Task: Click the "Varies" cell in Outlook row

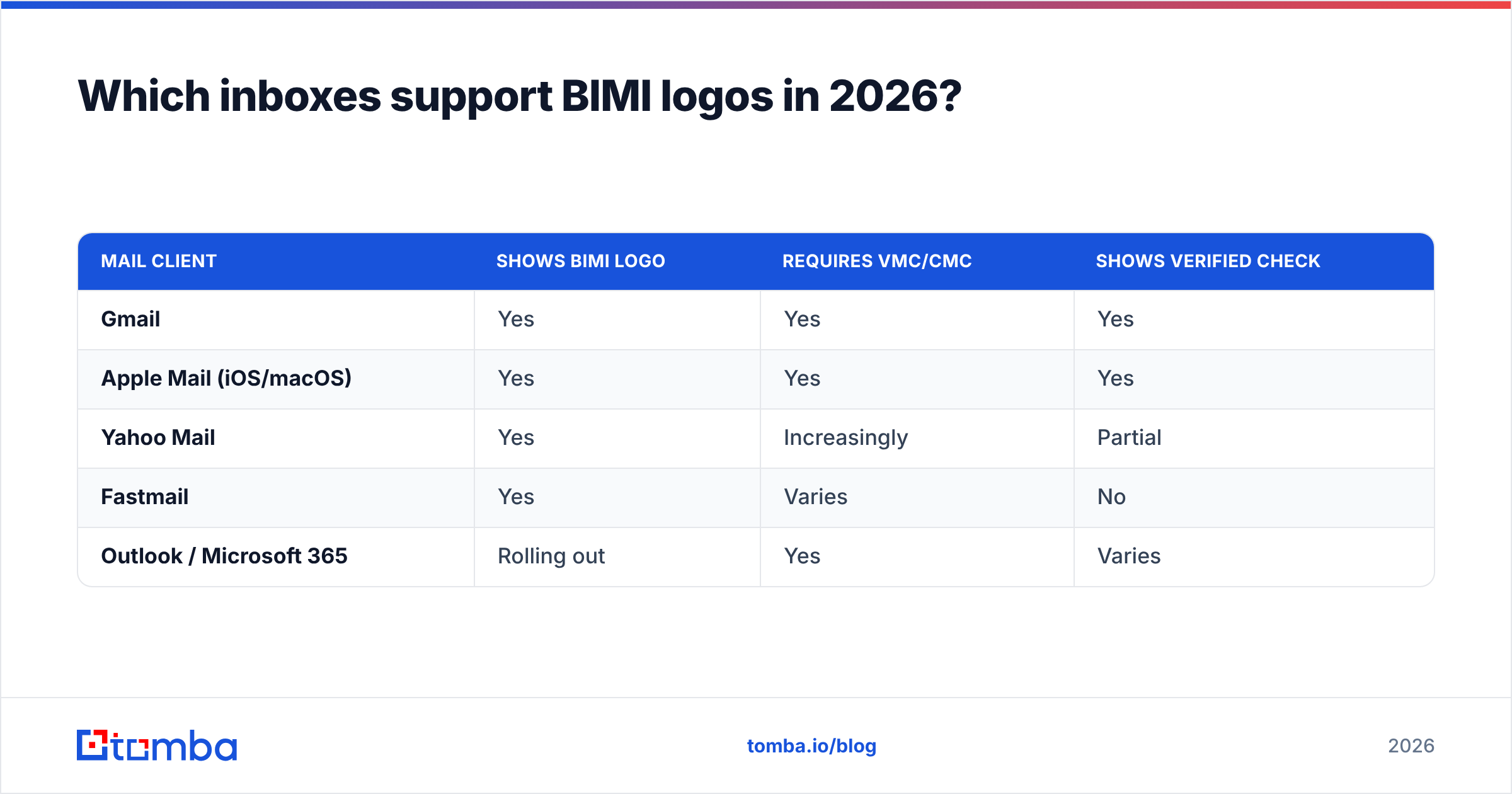Action: point(1129,556)
